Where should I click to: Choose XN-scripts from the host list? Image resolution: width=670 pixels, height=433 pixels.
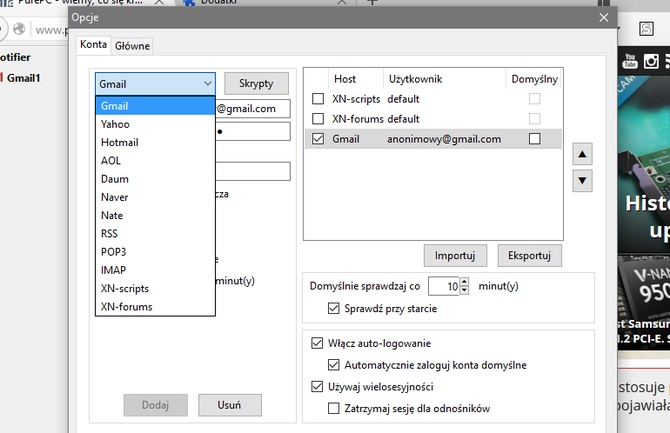click(155, 289)
